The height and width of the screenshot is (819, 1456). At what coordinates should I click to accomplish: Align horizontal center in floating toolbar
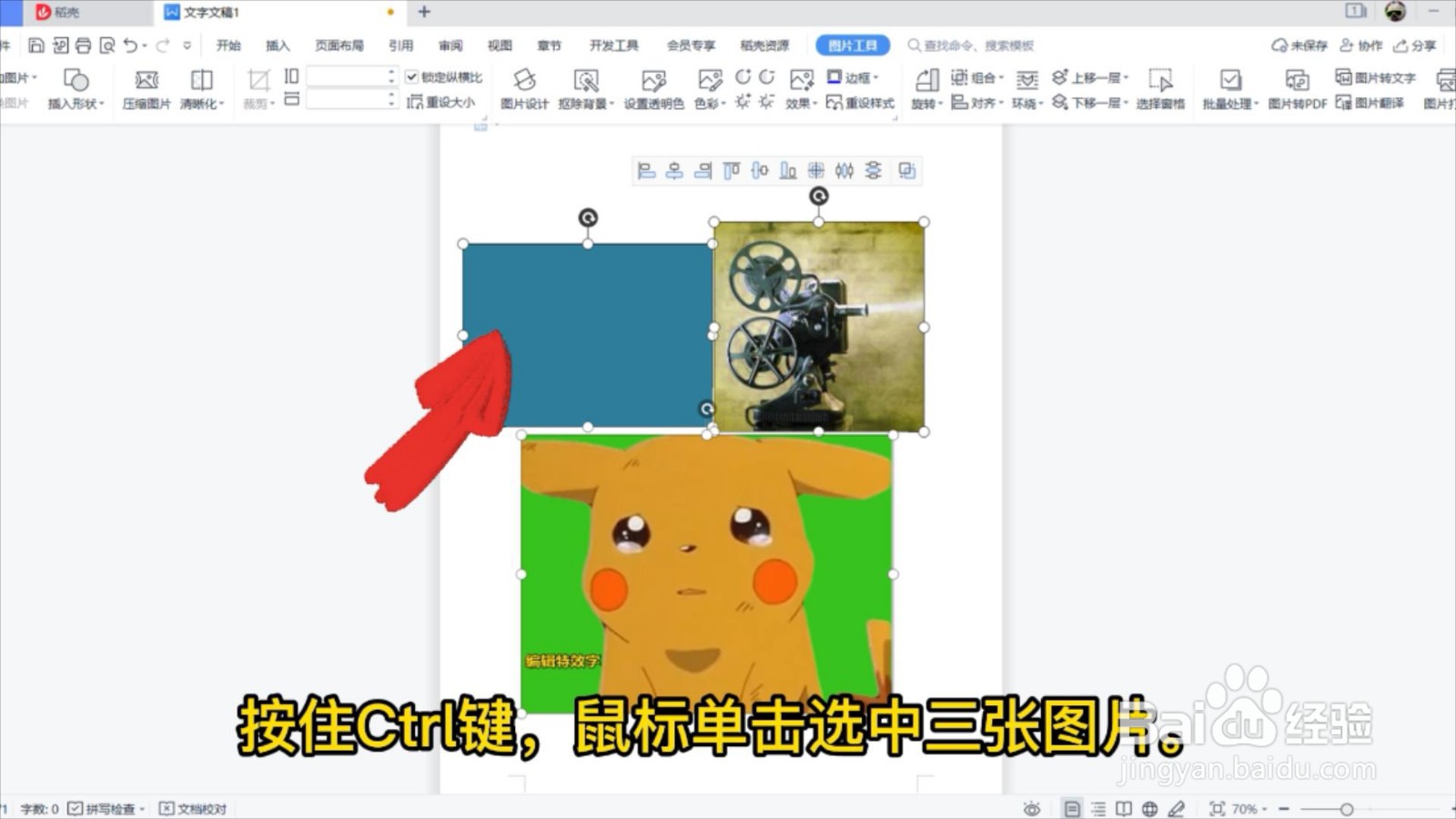click(674, 170)
